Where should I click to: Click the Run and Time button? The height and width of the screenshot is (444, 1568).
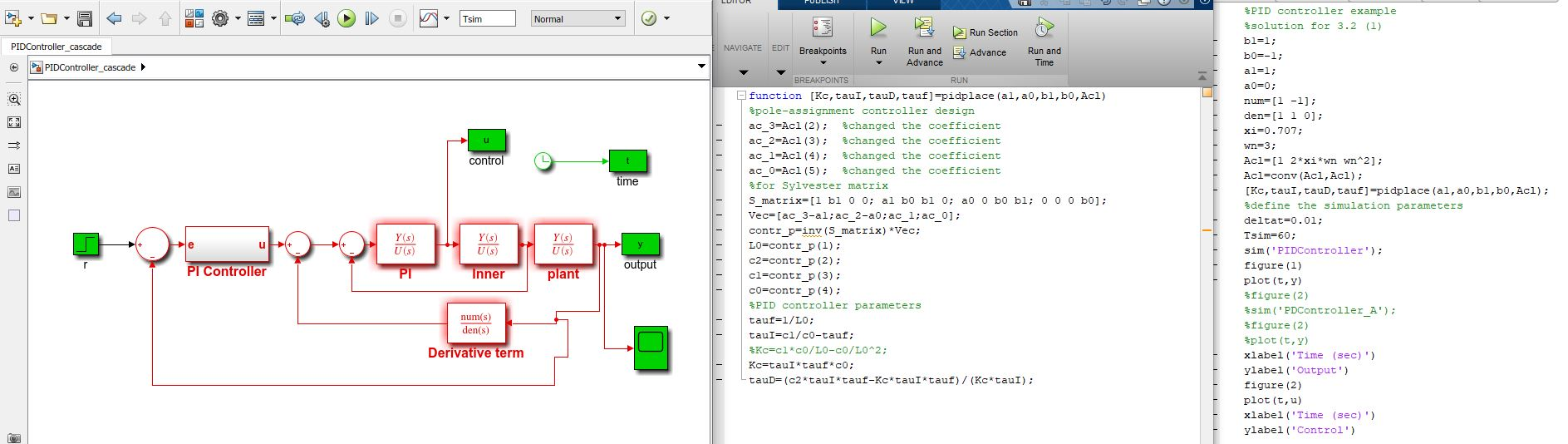(x=1045, y=42)
